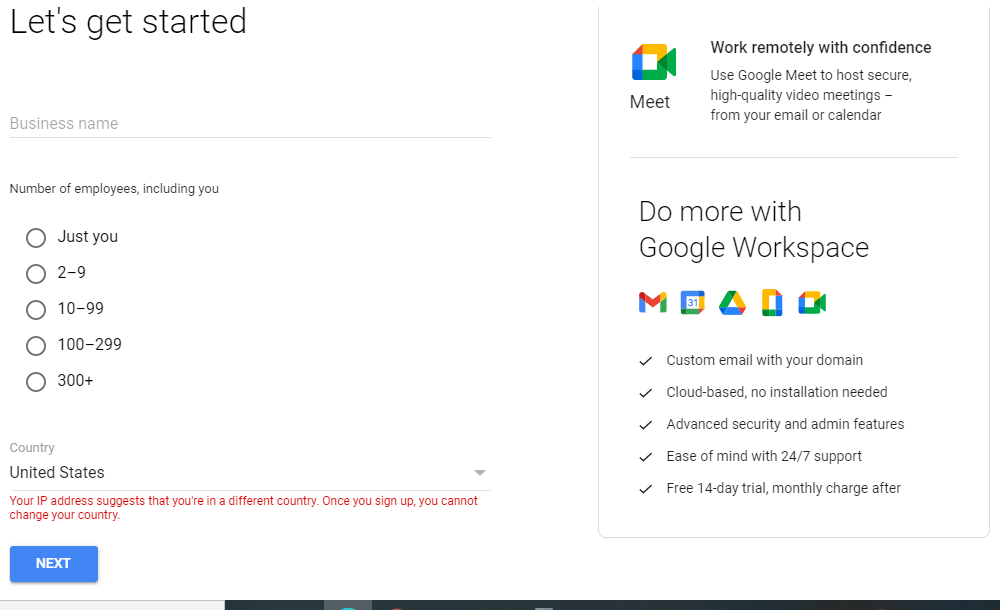Click checkmark beside 'Free 14-day trial' line
1000x610 pixels.
click(x=645, y=489)
